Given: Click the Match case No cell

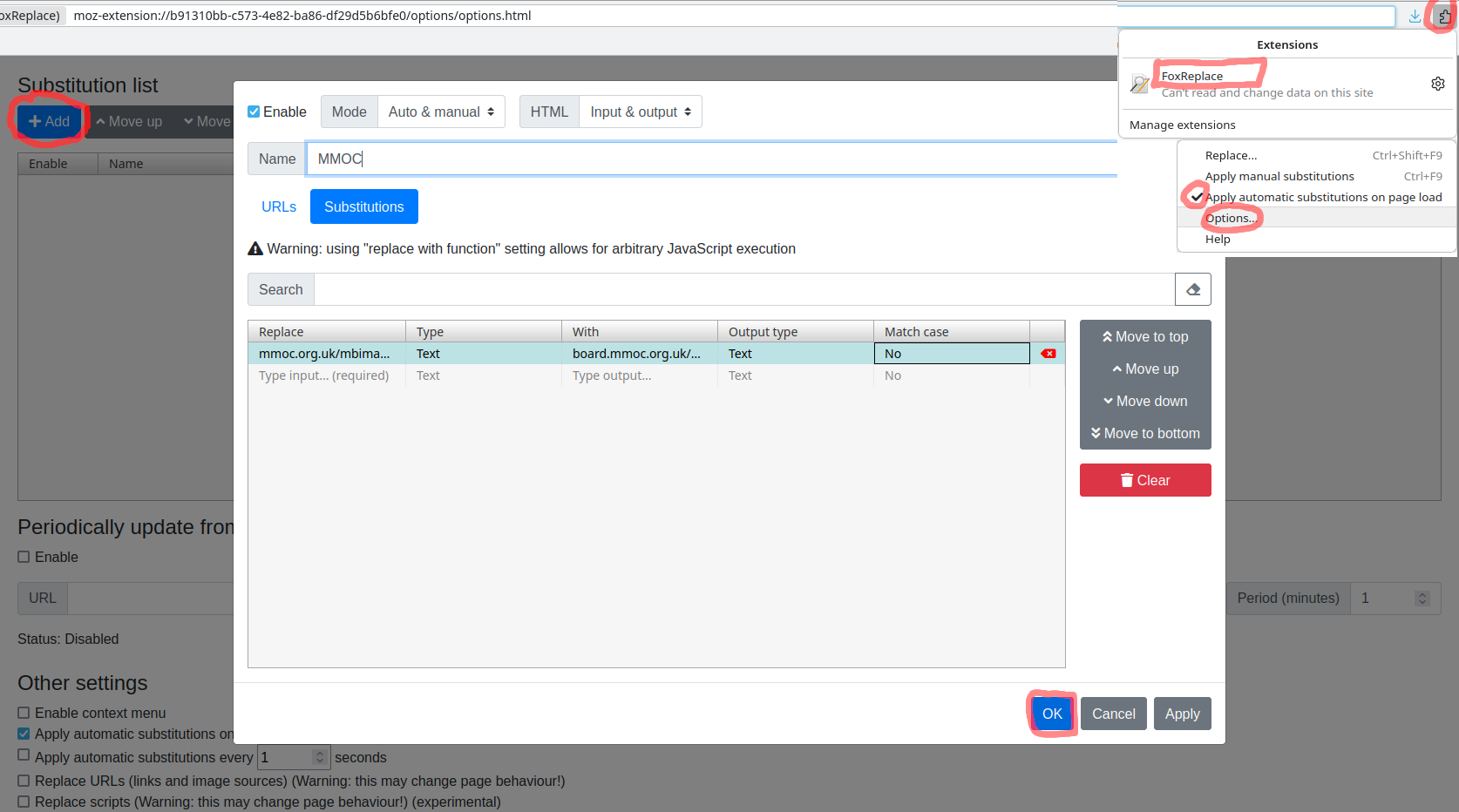Looking at the screenshot, I should [952, 354].
